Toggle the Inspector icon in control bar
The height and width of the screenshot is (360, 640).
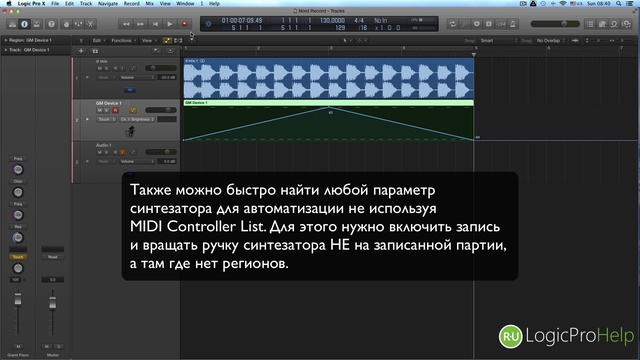[x=24, y=24]
